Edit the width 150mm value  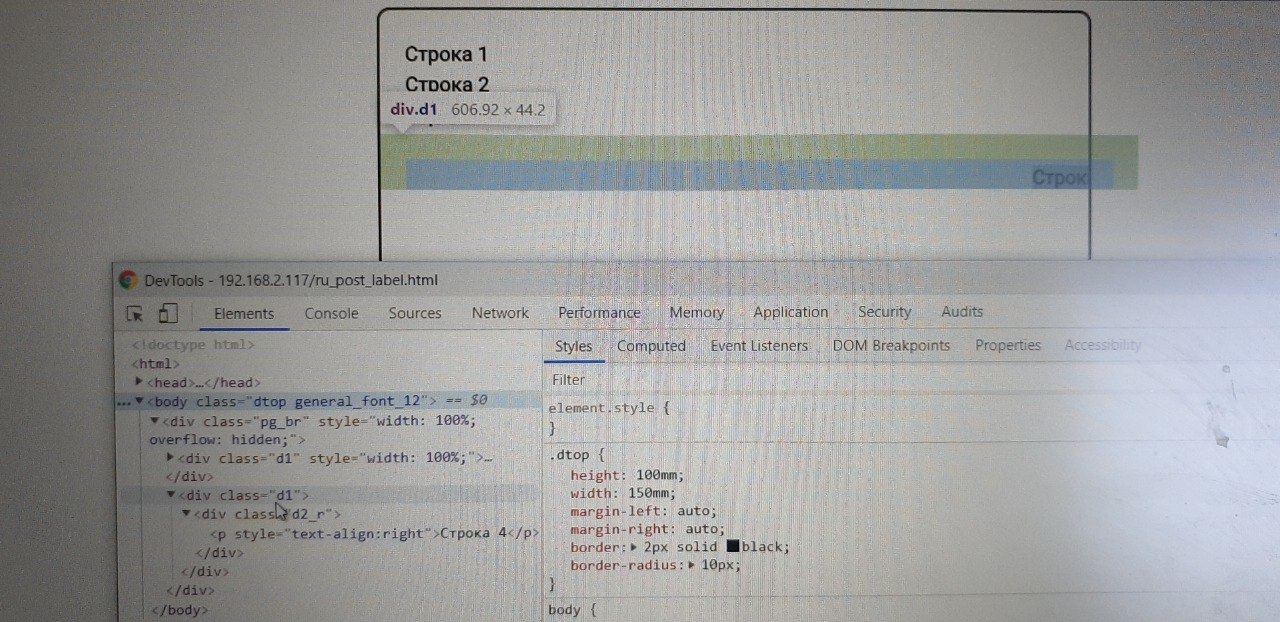click(652, 493)
